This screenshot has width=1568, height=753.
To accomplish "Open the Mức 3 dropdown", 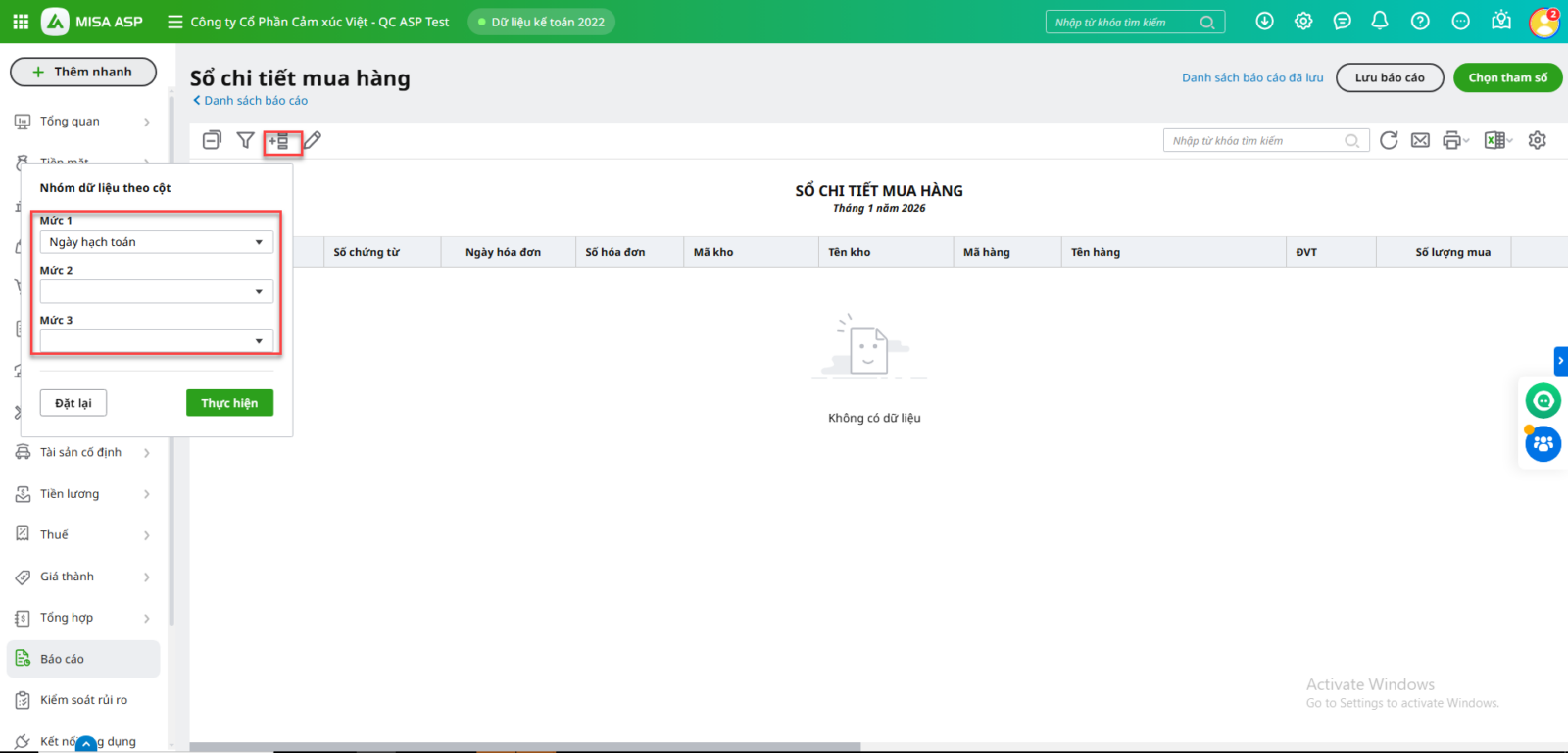I will [x=156, y=341].
